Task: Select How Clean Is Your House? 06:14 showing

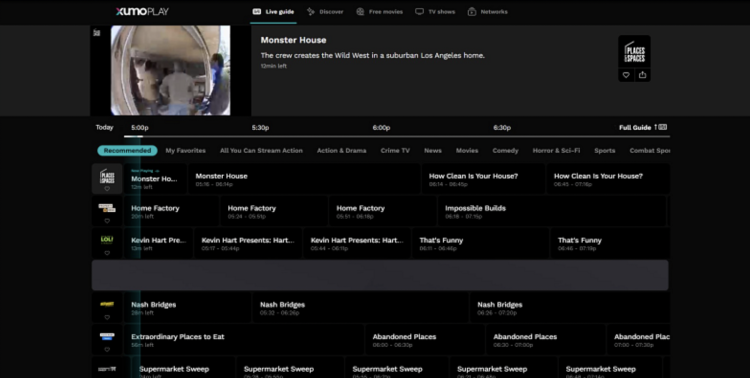Action: [483, 179]
